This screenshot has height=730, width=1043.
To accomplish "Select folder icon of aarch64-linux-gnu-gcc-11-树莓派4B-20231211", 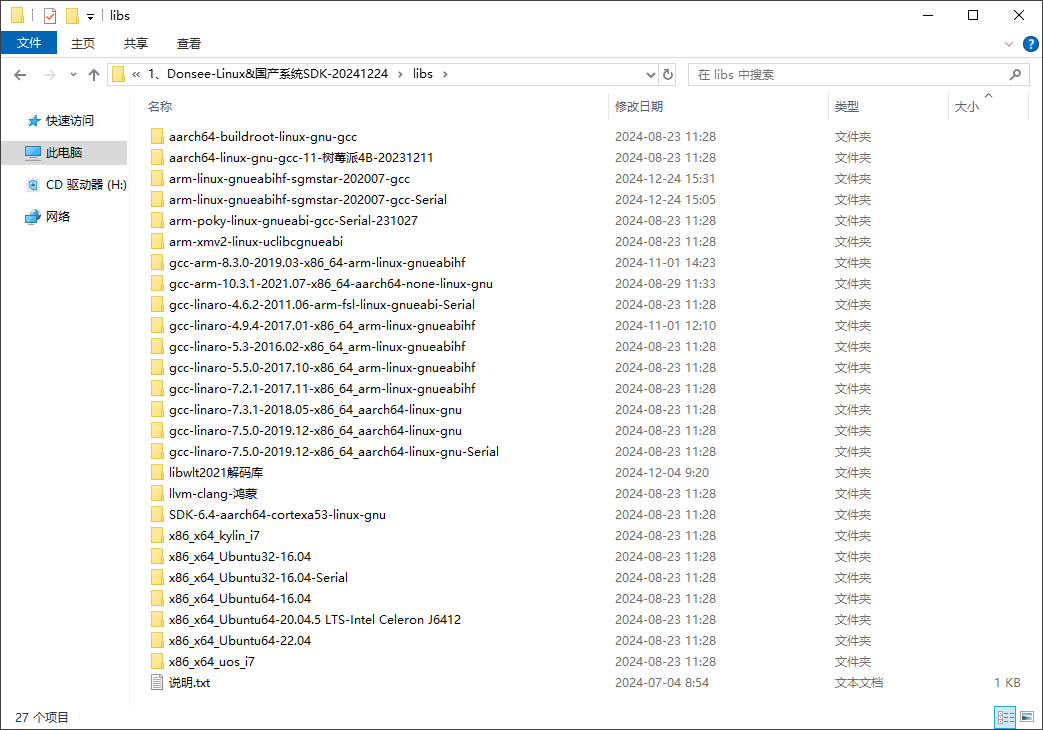I will [157, 158].
